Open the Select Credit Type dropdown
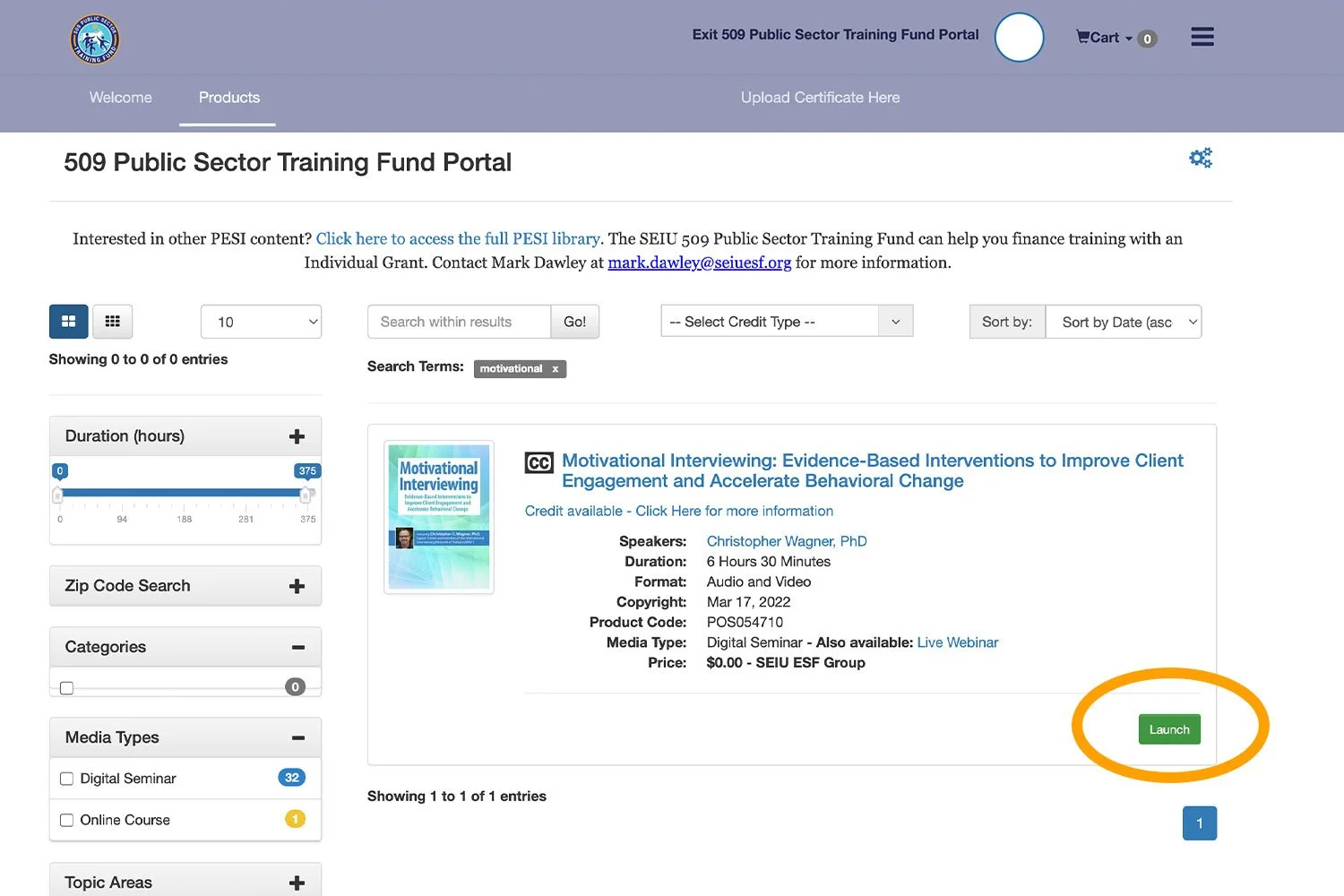The image size is (1344, 896). click(786, 321)
